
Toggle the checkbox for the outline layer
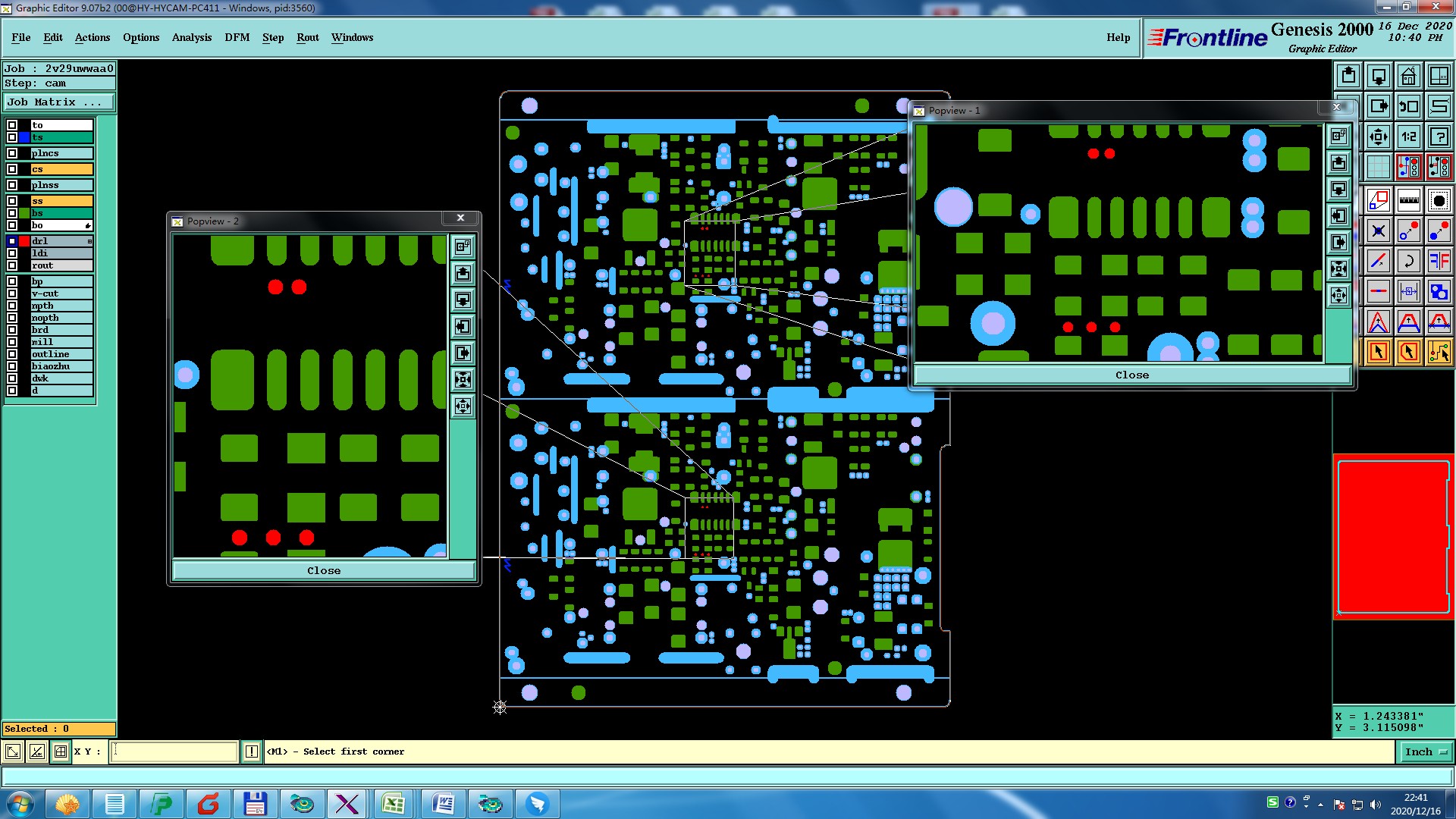click(x=12, y=354)
